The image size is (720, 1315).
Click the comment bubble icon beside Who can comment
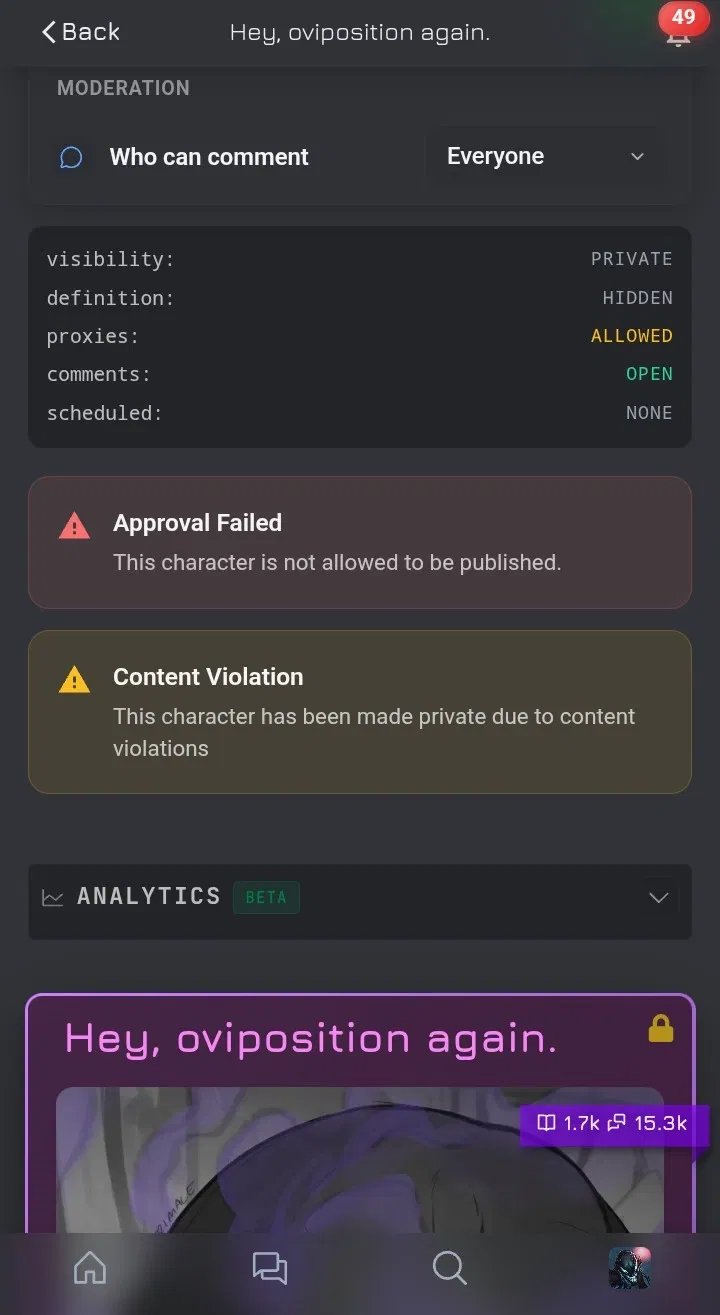pos(71,157)
